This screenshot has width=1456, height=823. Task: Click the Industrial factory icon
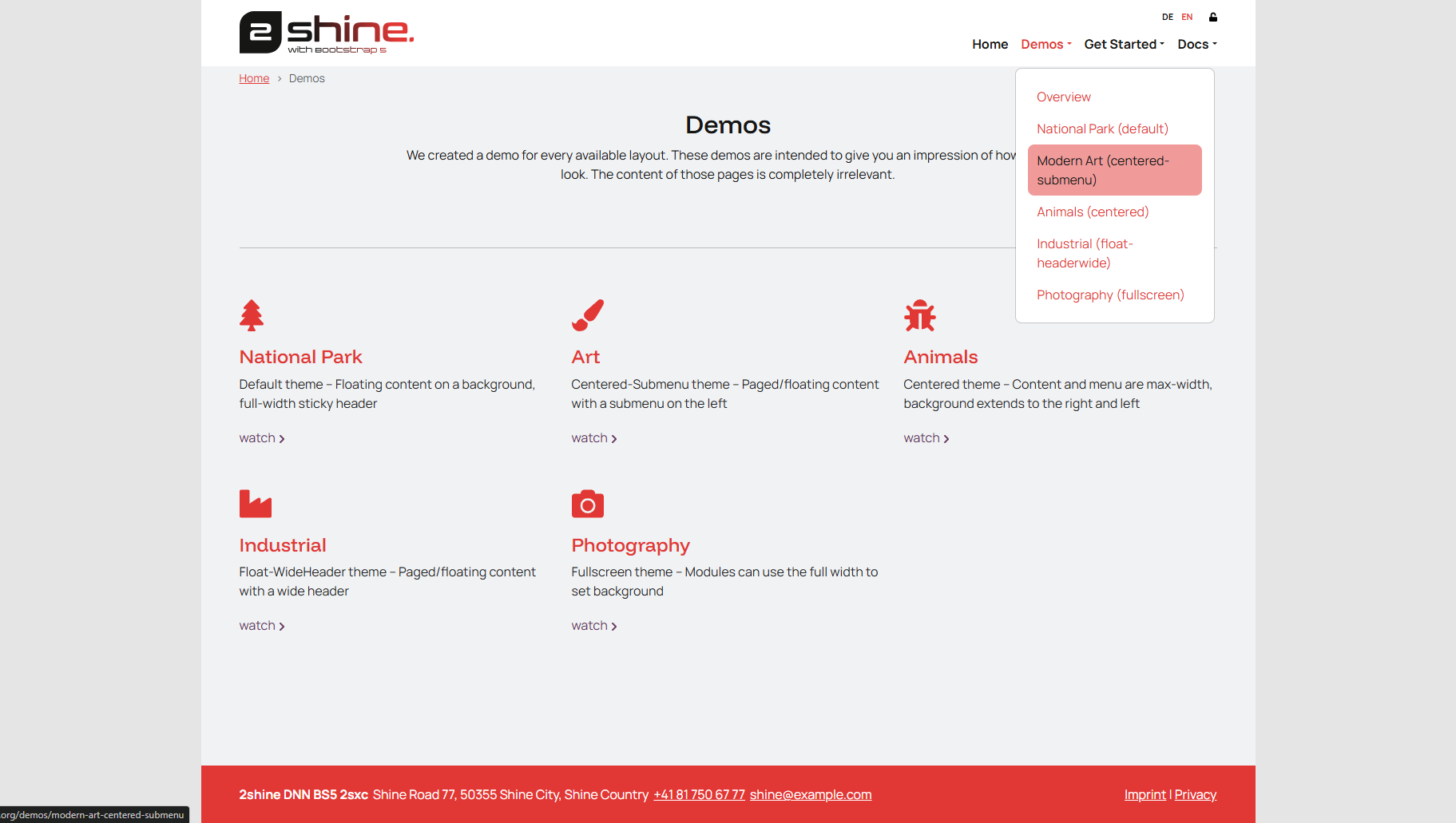coord(256,504)
